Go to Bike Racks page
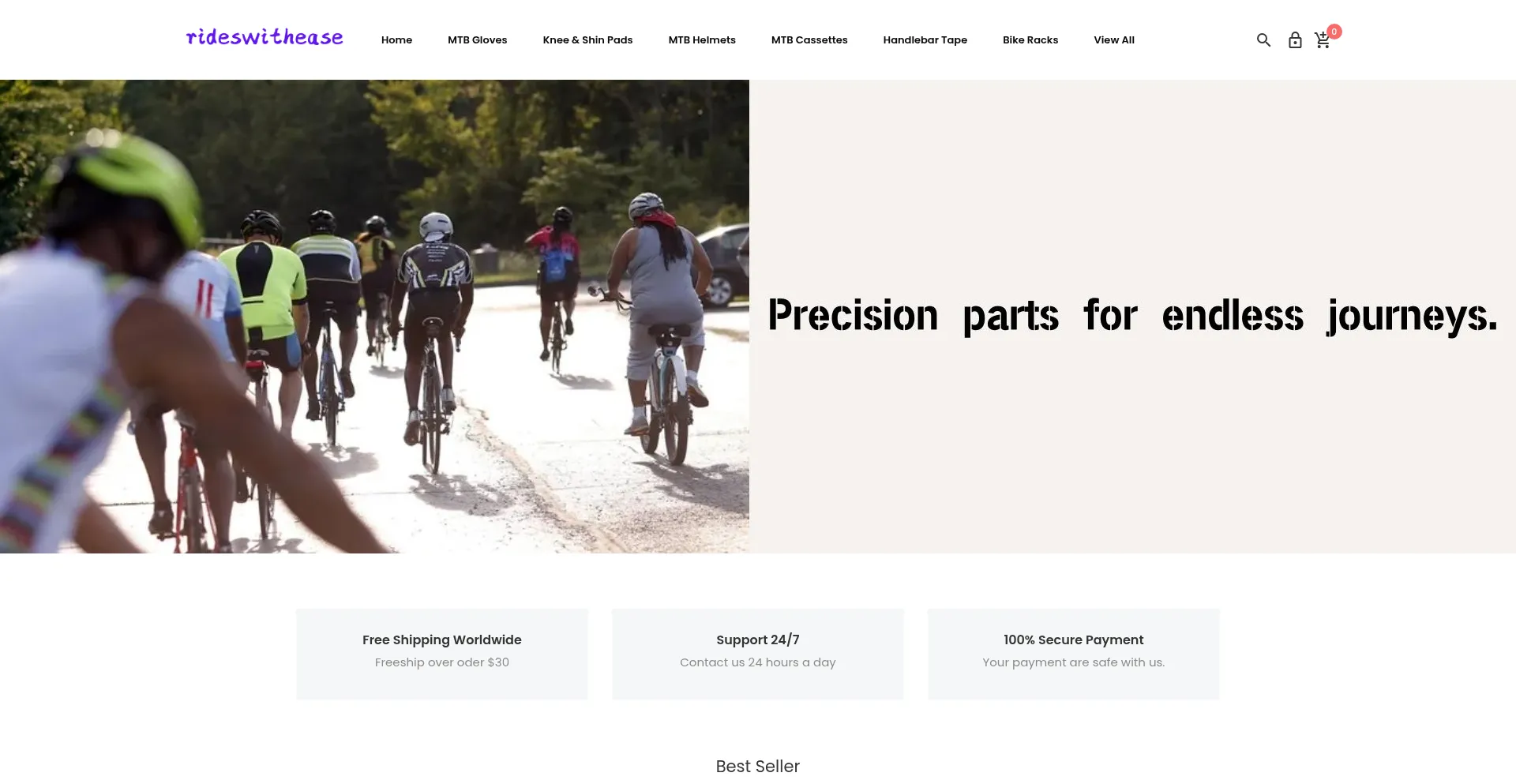 (1030, 40)
